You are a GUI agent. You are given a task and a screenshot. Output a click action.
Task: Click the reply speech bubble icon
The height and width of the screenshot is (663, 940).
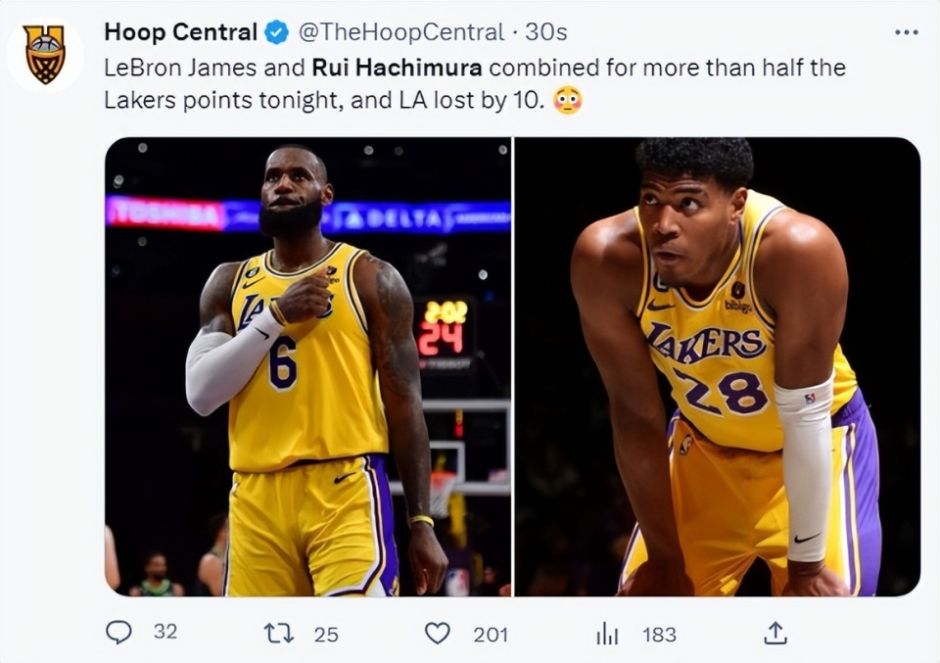click(x=118, y=633)
